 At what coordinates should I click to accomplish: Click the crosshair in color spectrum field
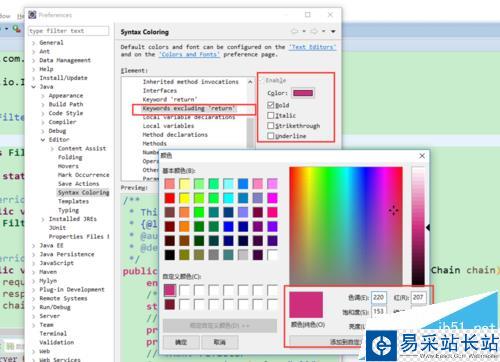(x=393, y=211)
